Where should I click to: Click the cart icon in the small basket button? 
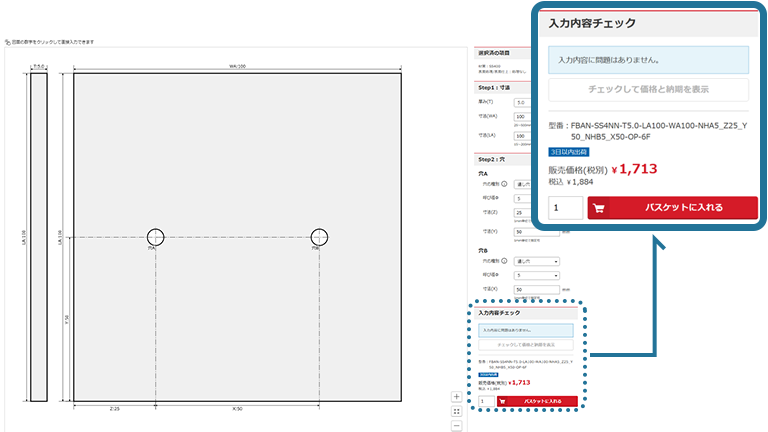[x=502, y=401]
